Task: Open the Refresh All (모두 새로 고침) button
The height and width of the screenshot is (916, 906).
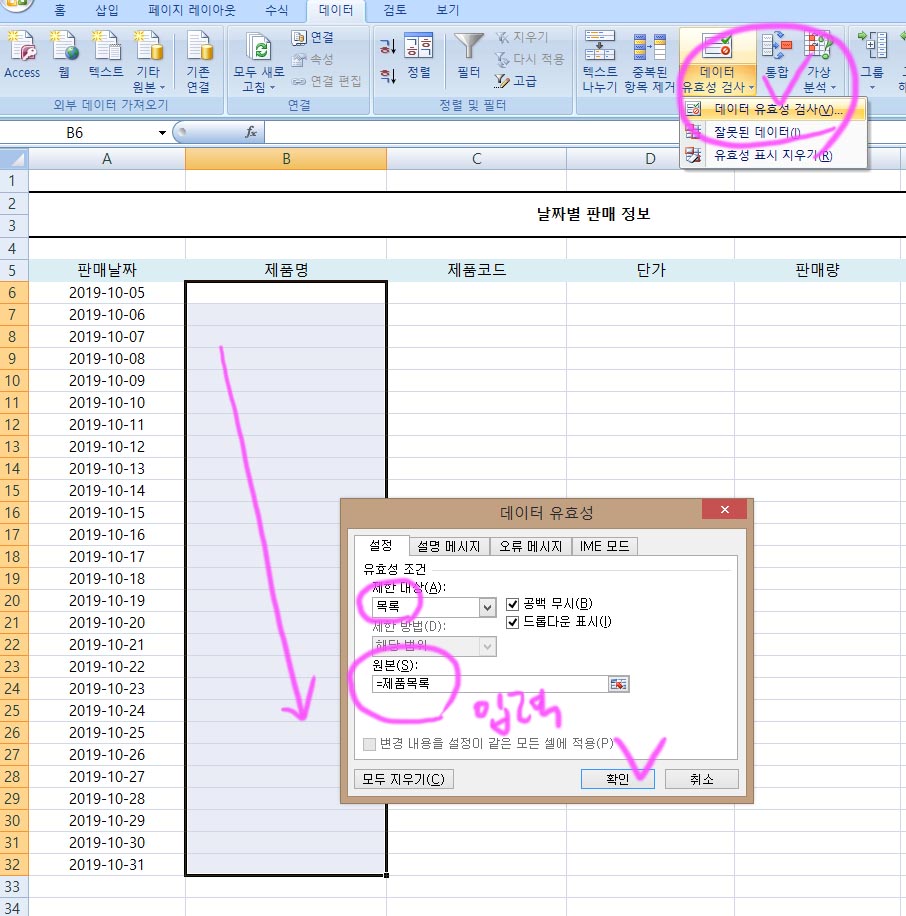Action: pos(259,61)
